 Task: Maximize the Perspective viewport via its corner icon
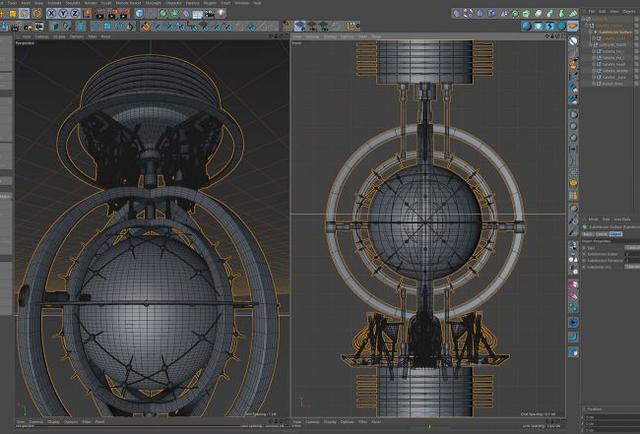pos(286,36)
